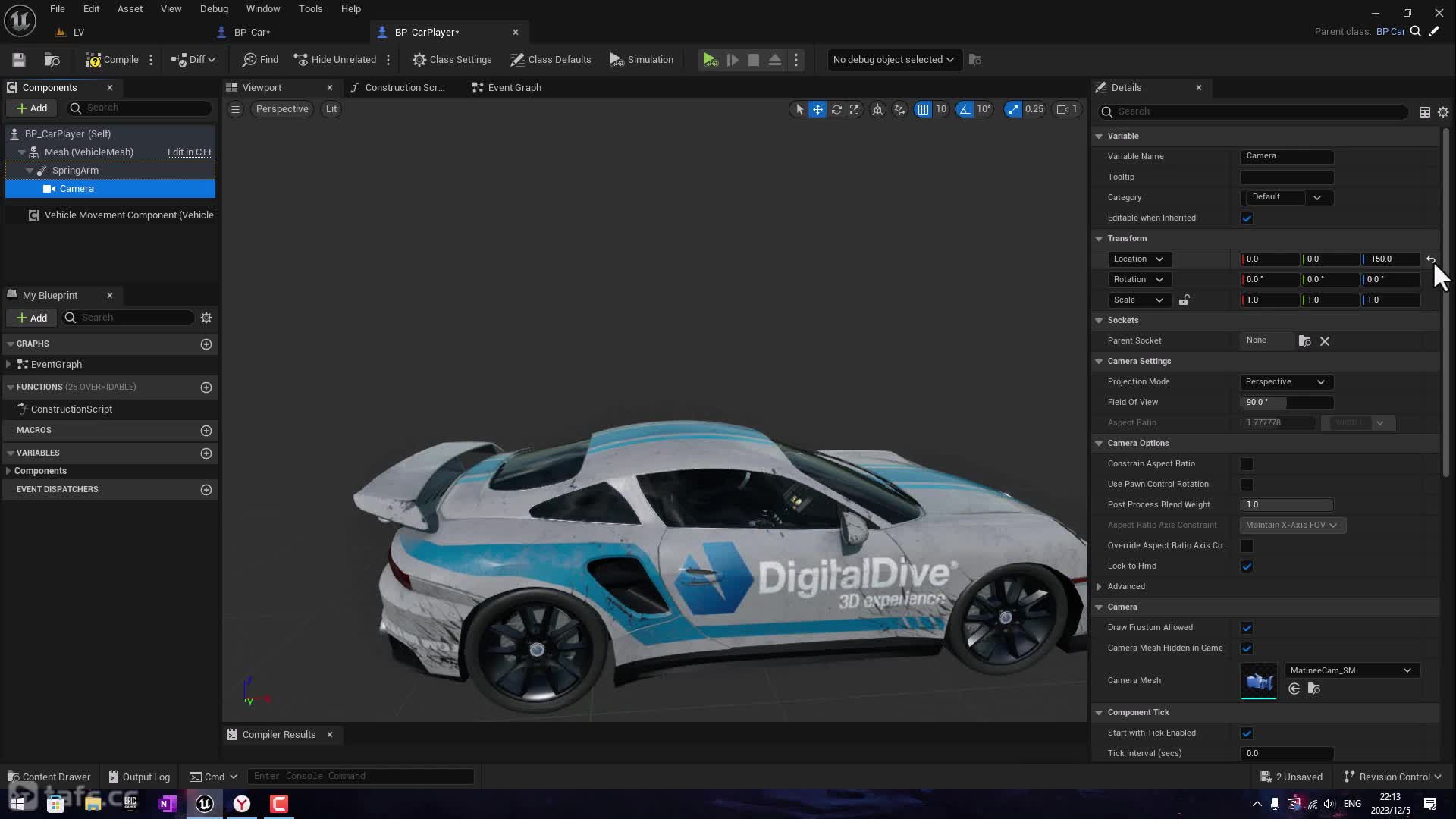Toggle world/local coordinate space

pos(877,109)
